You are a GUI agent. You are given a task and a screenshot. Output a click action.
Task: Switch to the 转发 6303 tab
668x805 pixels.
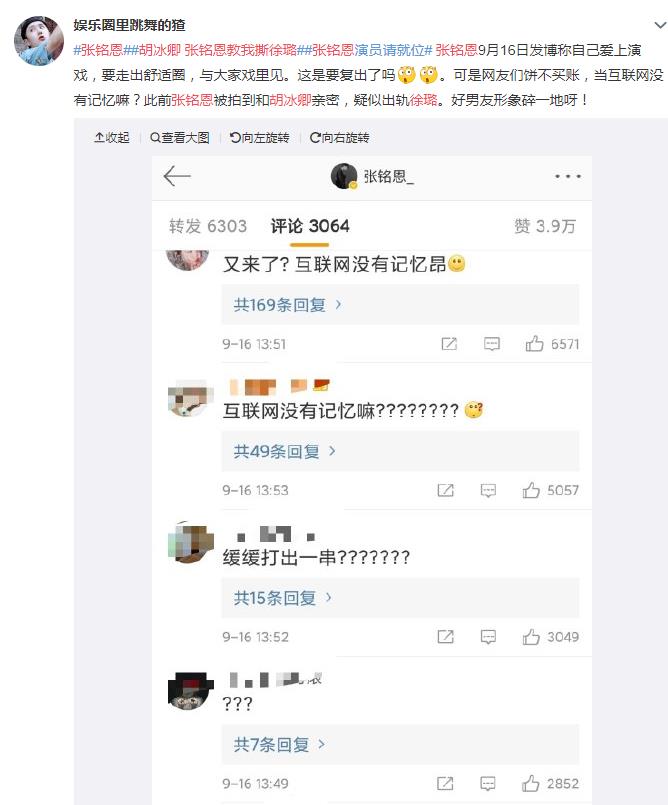click(x=208, y=226)
